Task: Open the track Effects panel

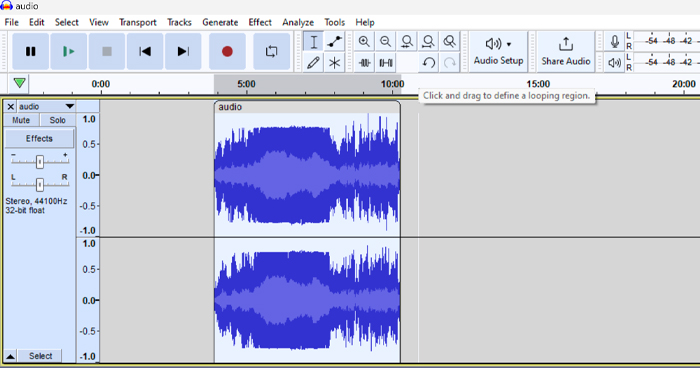Action: point(39,138)
